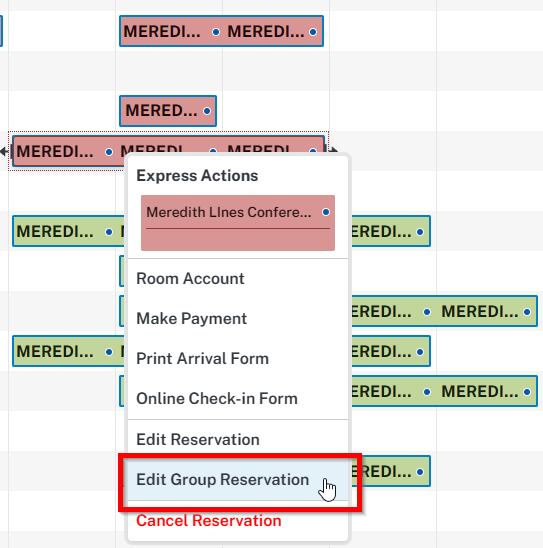Click blue dot on bottom-most green reservation

click(x=420, y=472)
